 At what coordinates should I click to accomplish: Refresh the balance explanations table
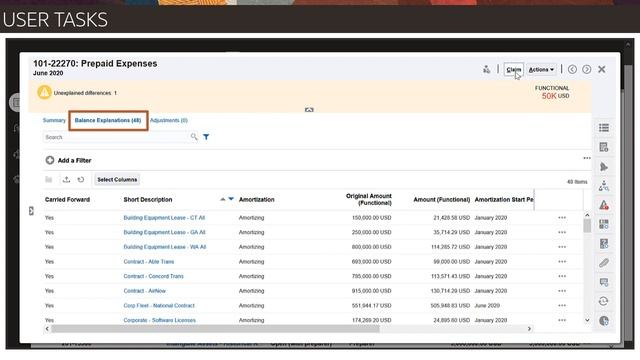81,180
